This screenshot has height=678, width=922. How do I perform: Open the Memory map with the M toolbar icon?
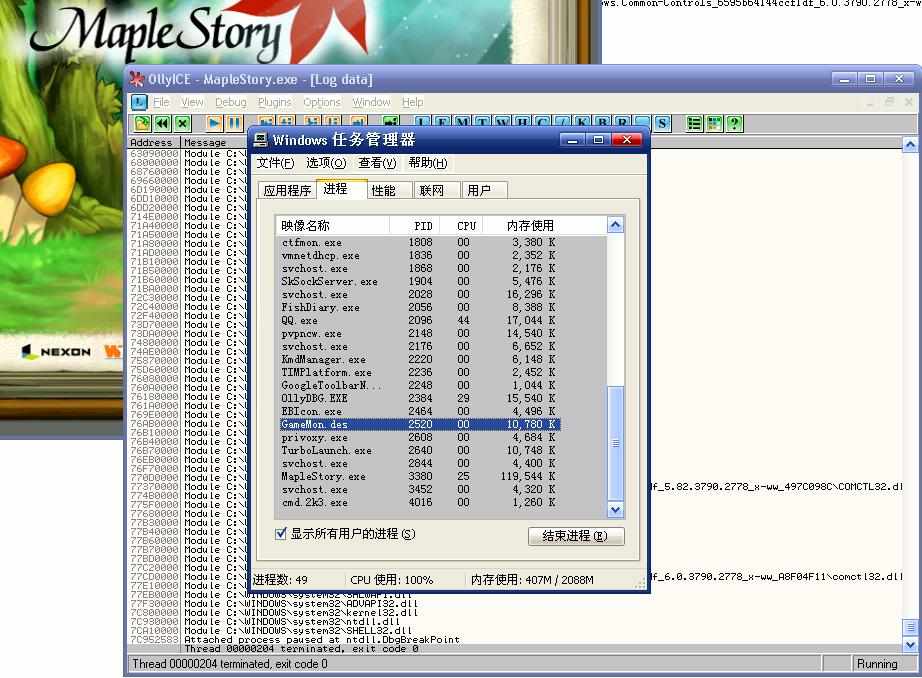462,123
